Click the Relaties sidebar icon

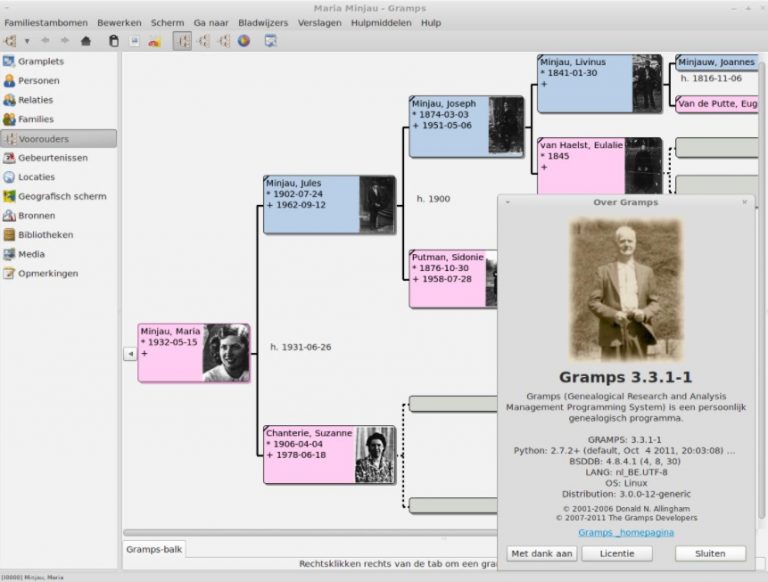click(9, 100)
